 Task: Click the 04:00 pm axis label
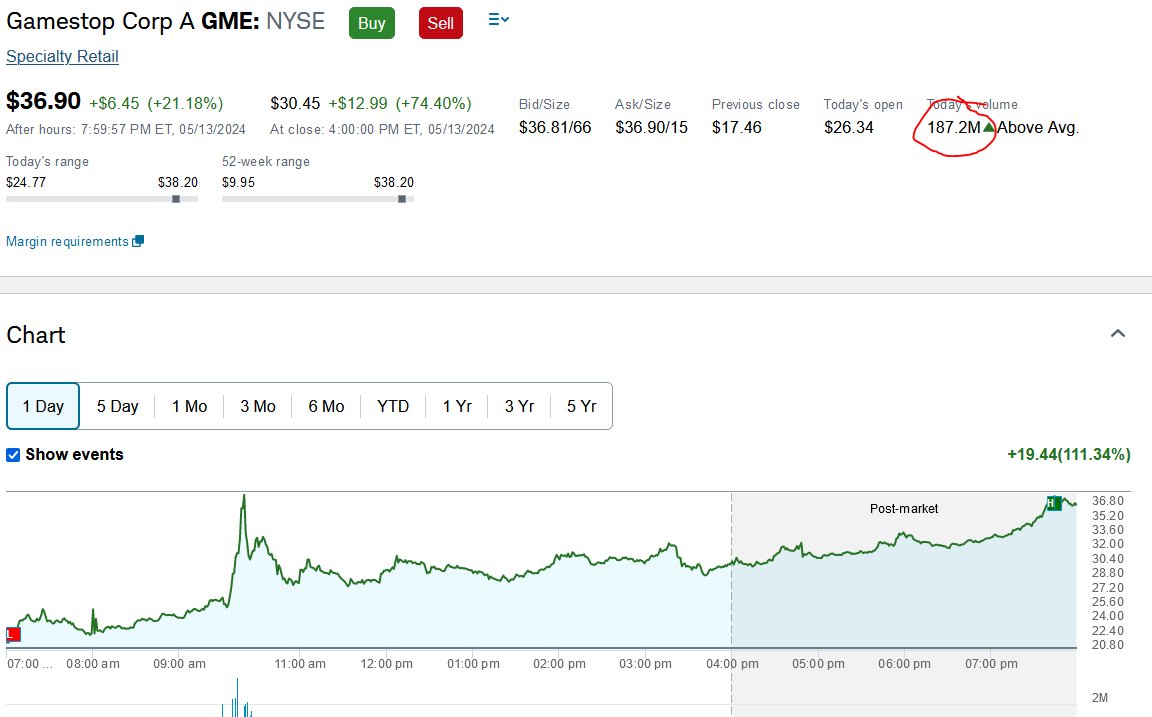[x=732, y=664]
